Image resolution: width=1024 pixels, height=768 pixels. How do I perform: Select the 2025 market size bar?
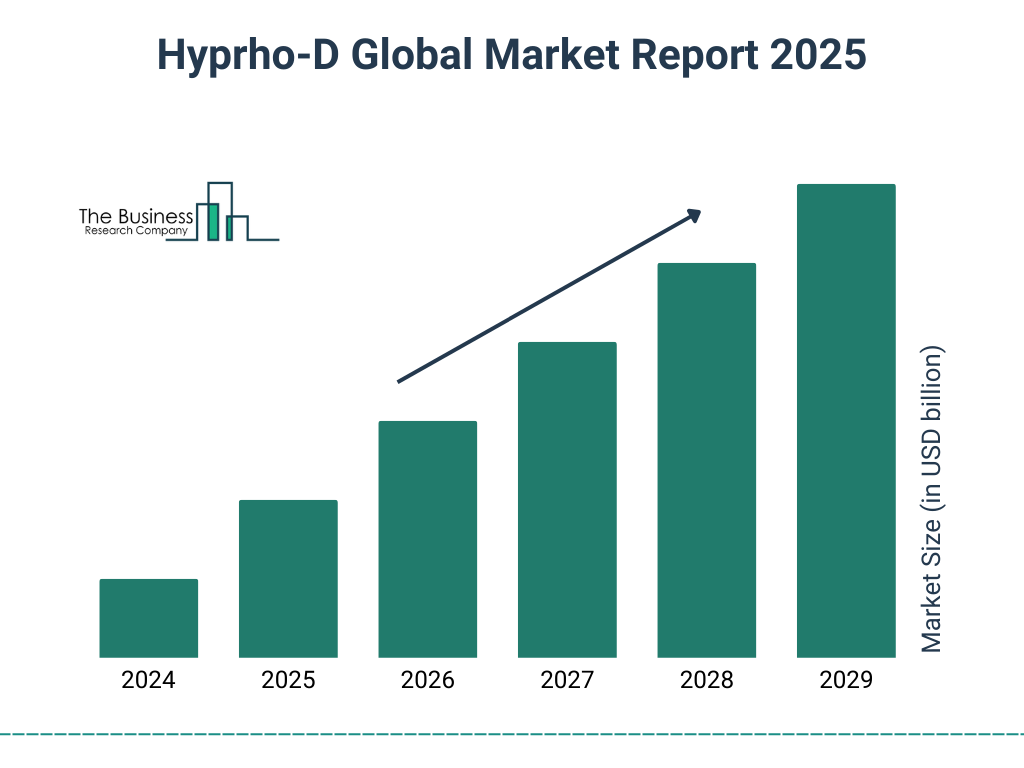(x=288, y=578)
